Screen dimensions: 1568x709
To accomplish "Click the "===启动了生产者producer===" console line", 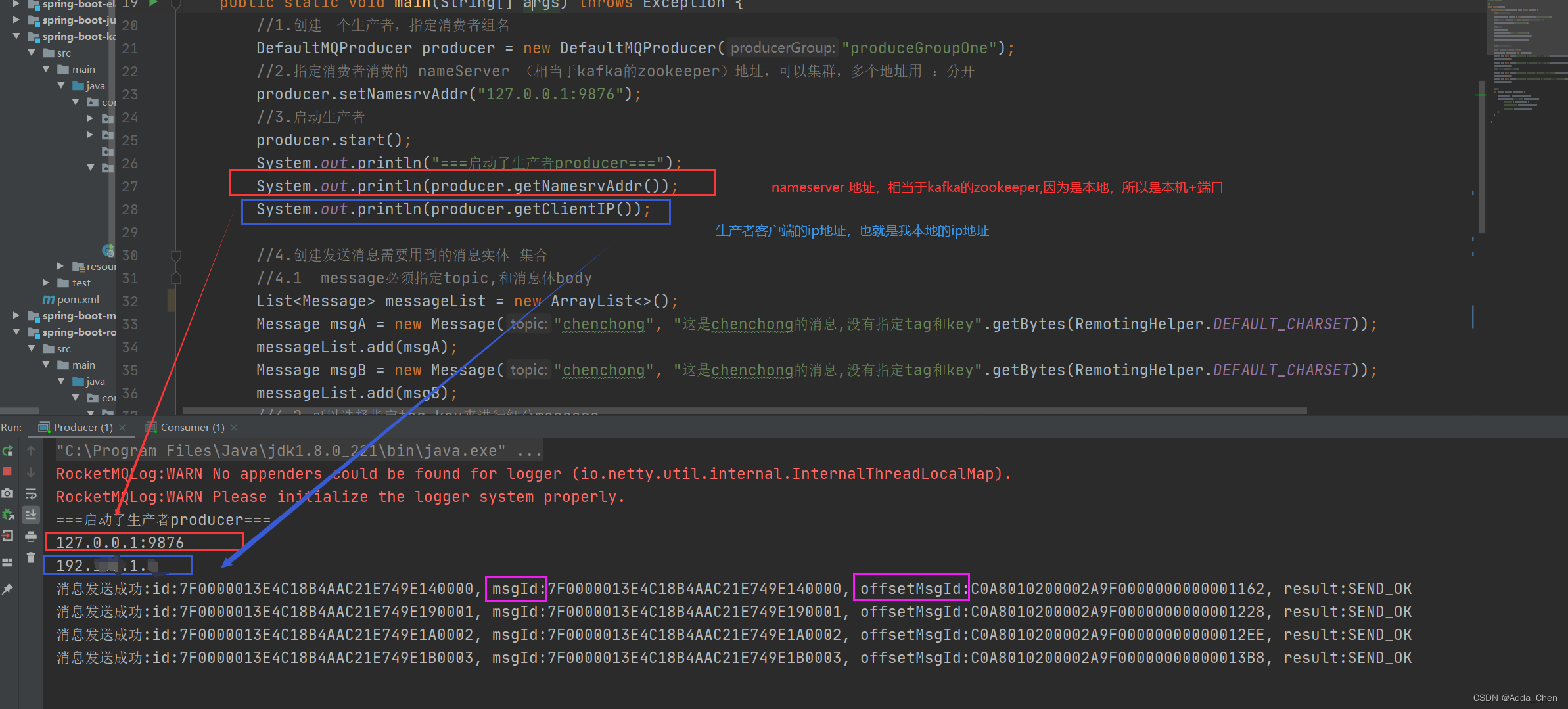I will (164, 520).
